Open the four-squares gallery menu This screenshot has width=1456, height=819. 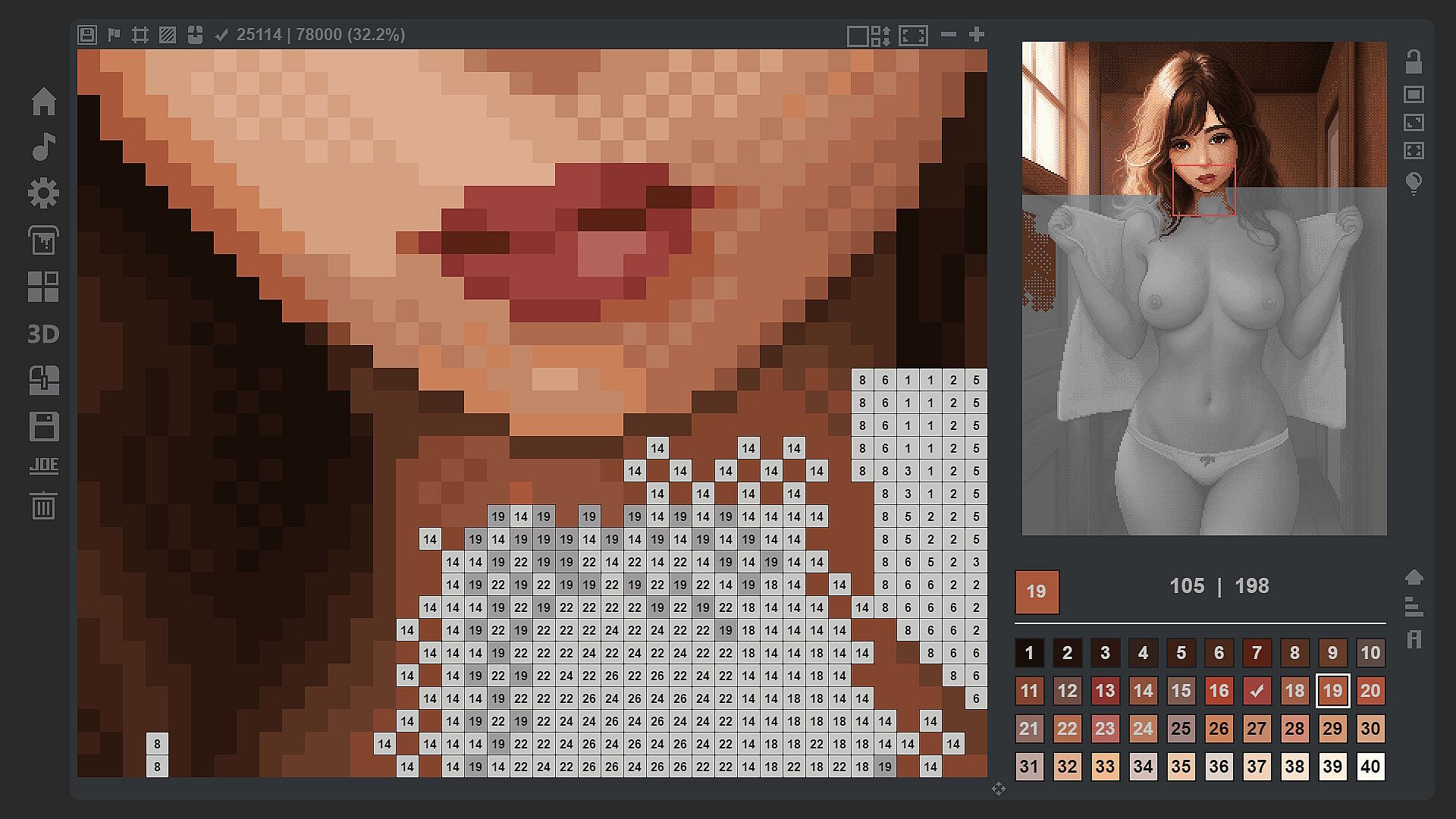coord(43,287)
